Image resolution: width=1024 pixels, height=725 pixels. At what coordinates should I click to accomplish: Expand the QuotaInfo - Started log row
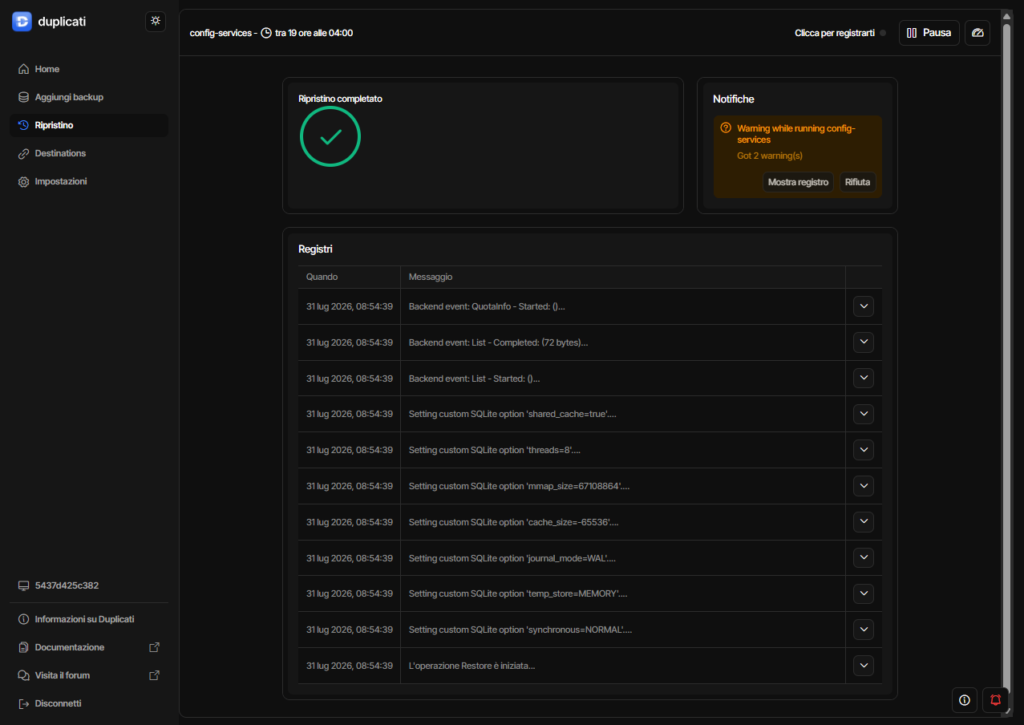pyautogui.click(x=863, y=306)
